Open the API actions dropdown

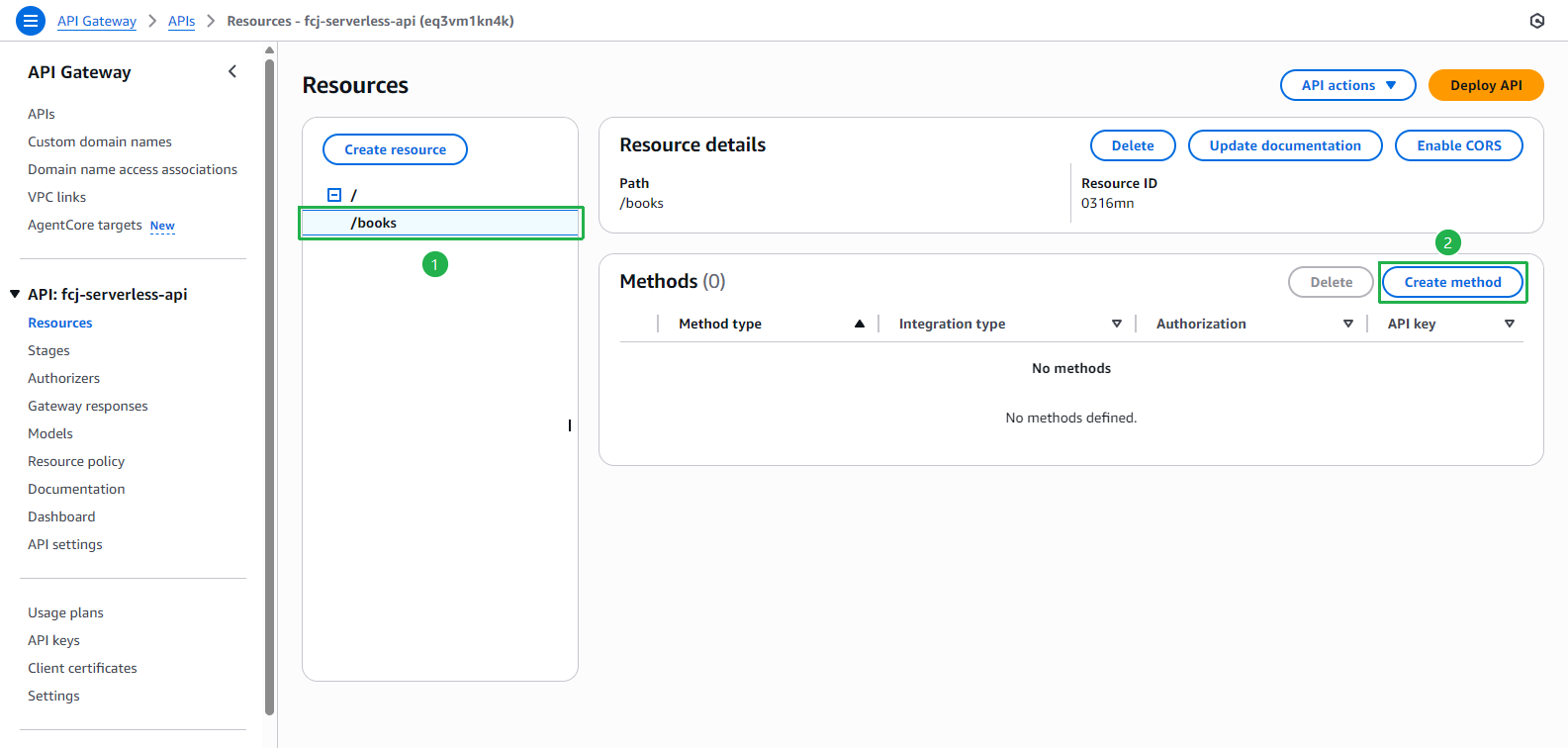[1348, 85]
